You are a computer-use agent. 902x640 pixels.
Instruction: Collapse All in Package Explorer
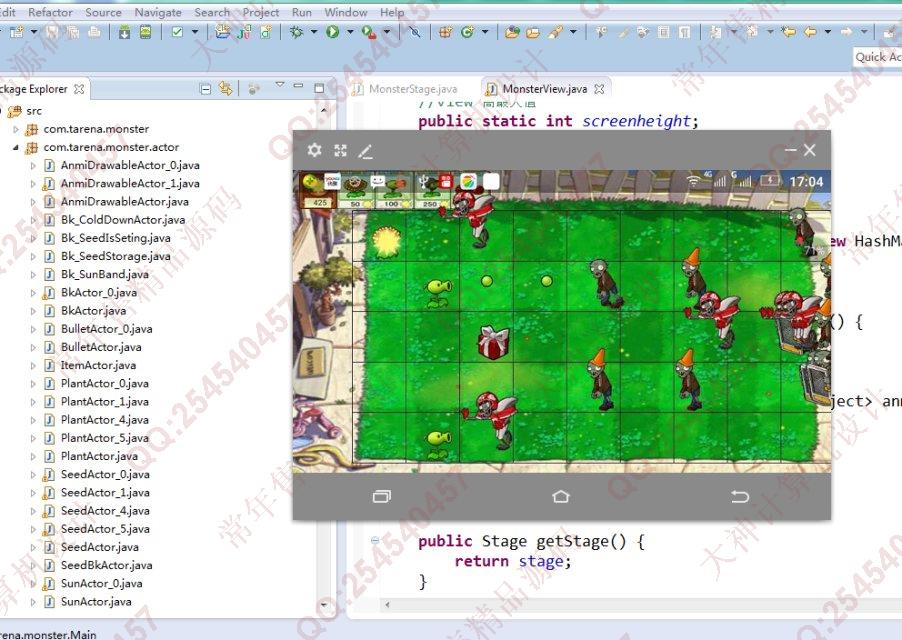coord(205,89)
